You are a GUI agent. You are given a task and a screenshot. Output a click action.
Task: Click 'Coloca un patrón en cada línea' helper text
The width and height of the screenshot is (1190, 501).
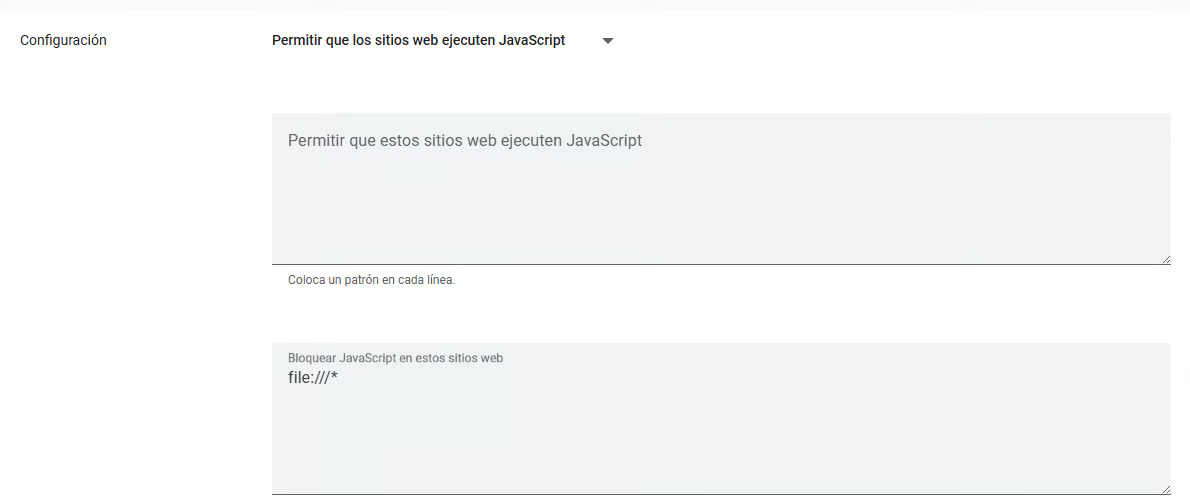coord(371,280)
